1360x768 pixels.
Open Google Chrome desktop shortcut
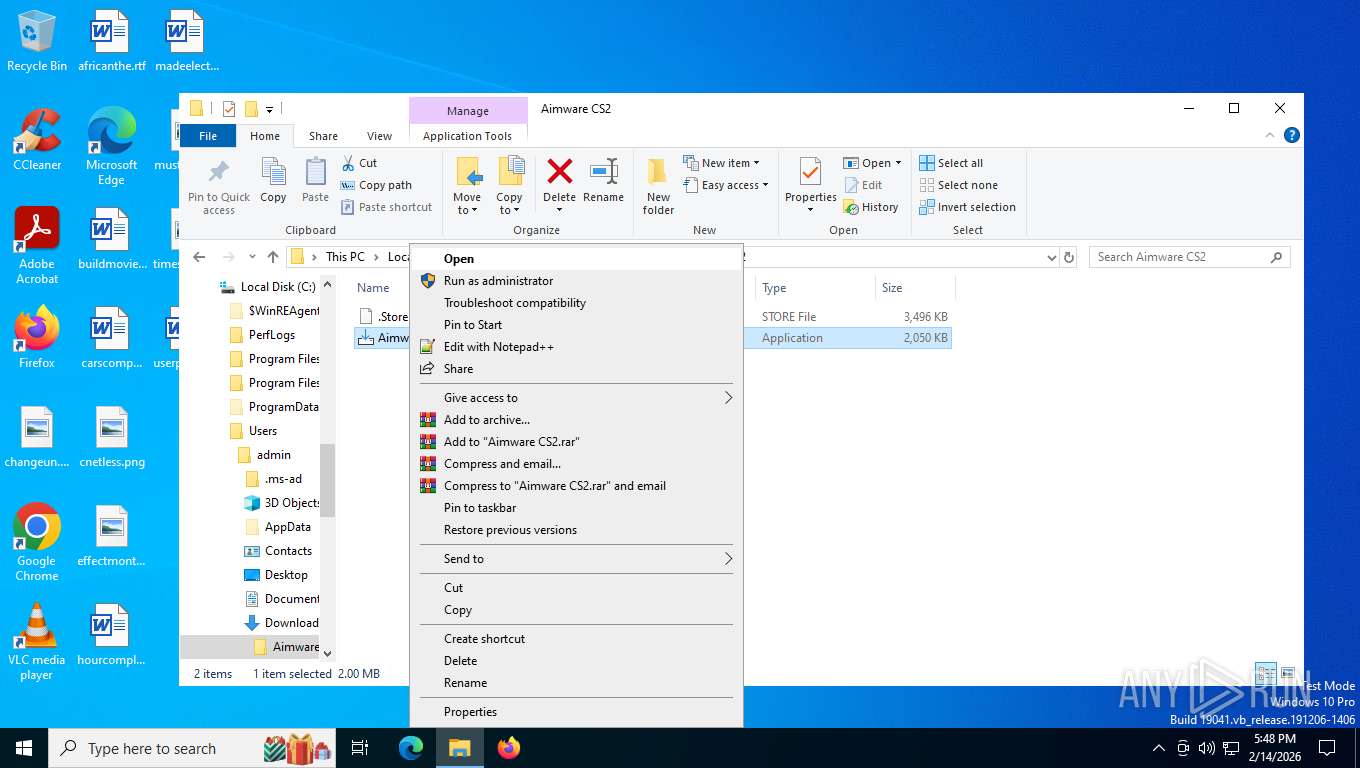click(x=37, y=542)
